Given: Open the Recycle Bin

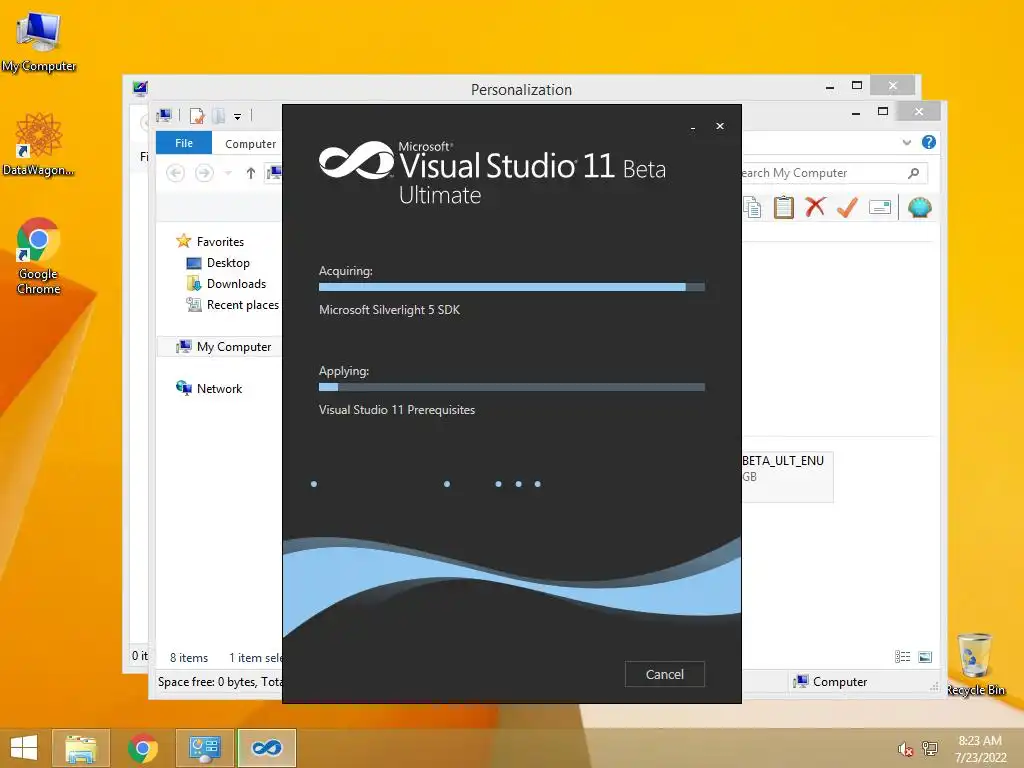Looking at the screenshot, I should (x=975, y=665).
